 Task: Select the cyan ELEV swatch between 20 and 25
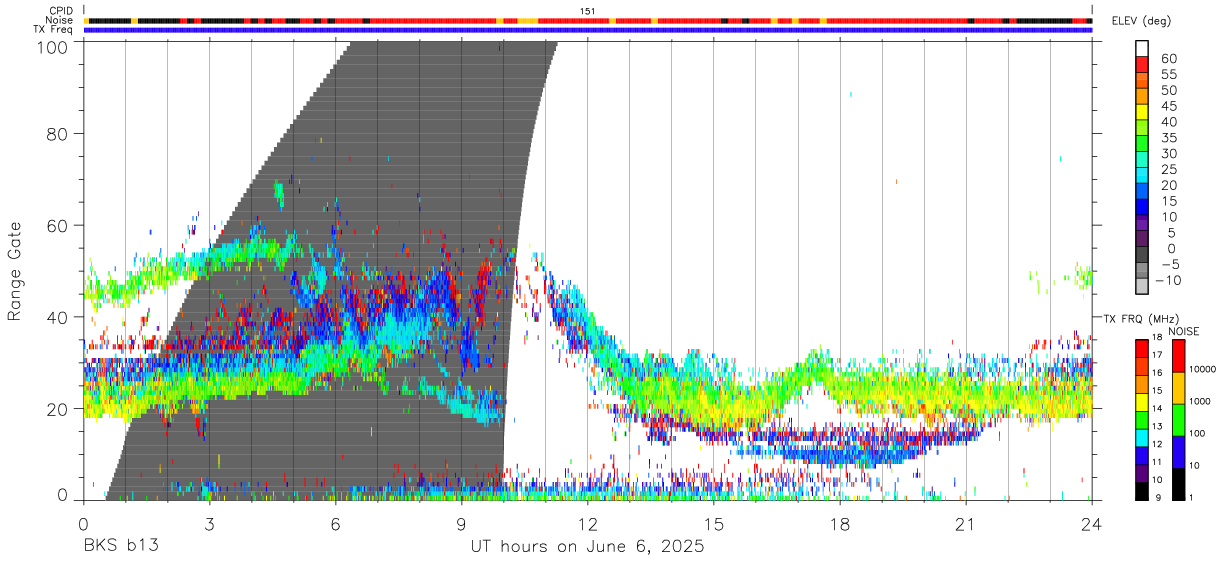pos(1142,177)
